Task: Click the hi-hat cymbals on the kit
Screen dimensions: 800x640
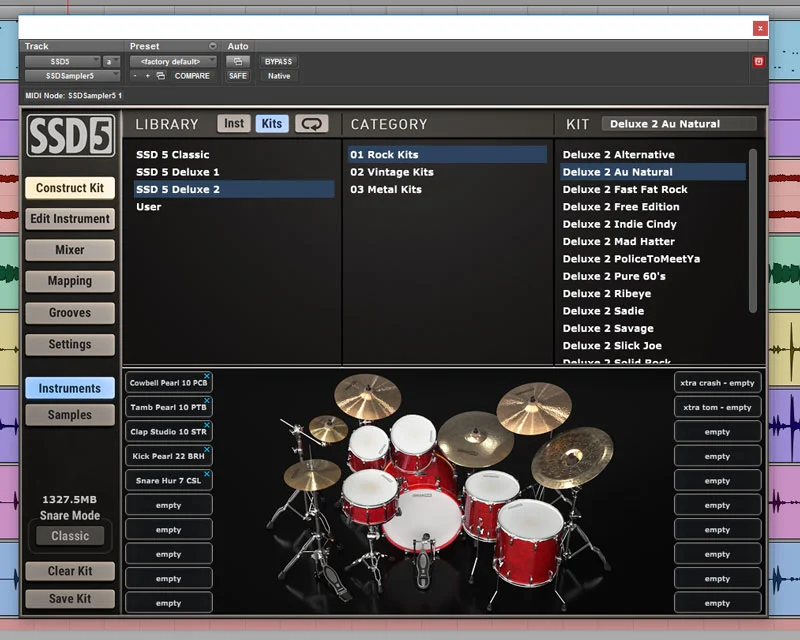Action: pos(312,474)
